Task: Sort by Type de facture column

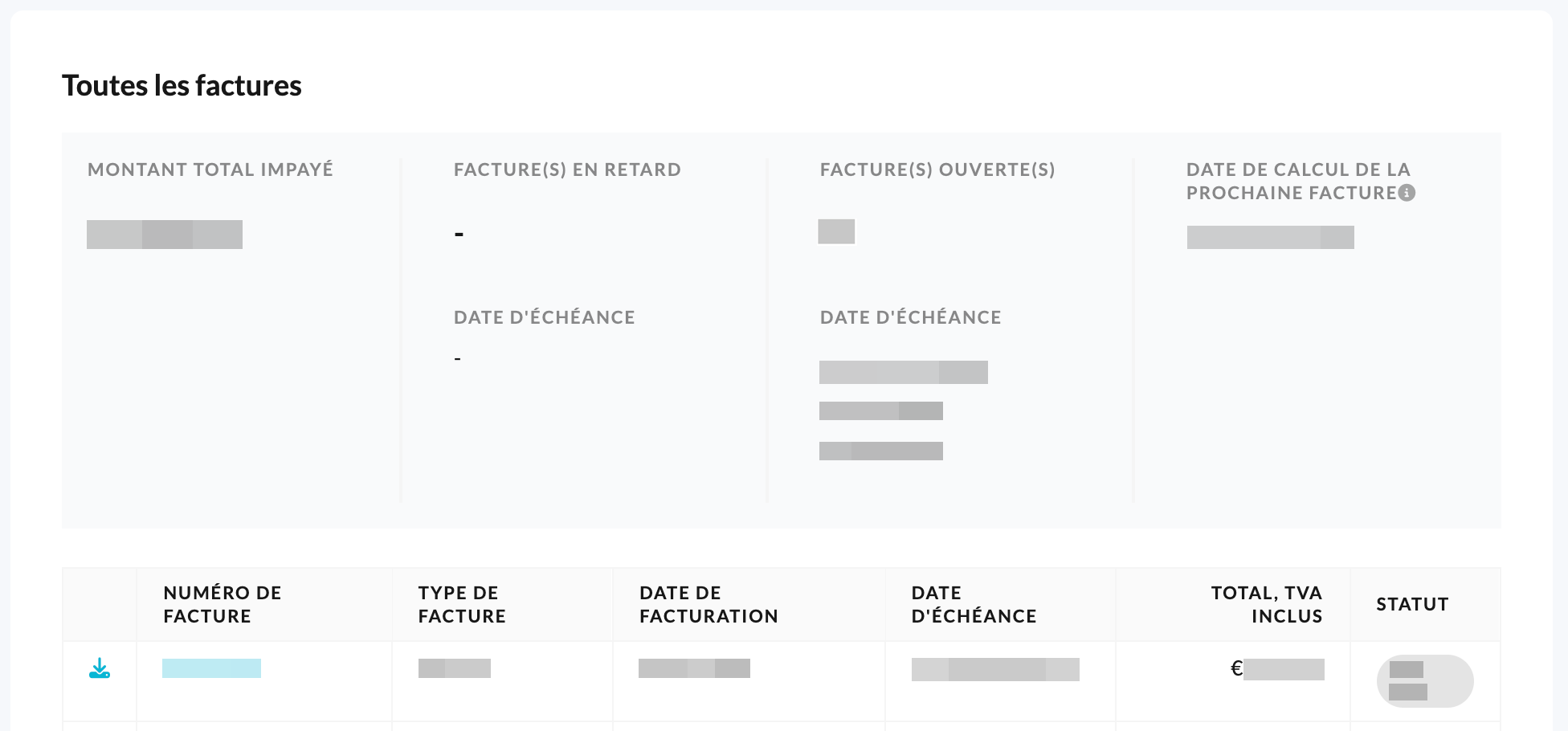Action: click(x=462, y=604)
